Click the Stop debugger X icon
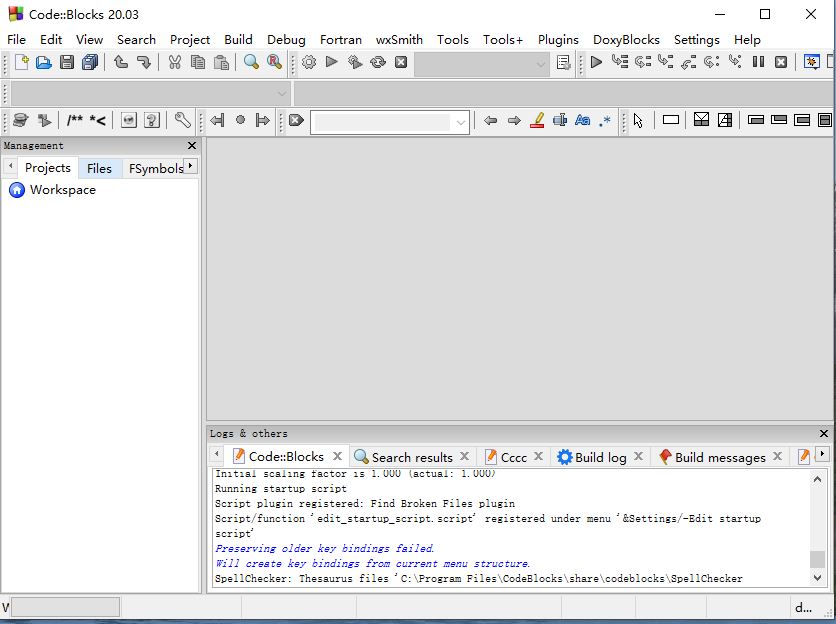Viewport: 836px width, 624px height. [x=781, y=62]
